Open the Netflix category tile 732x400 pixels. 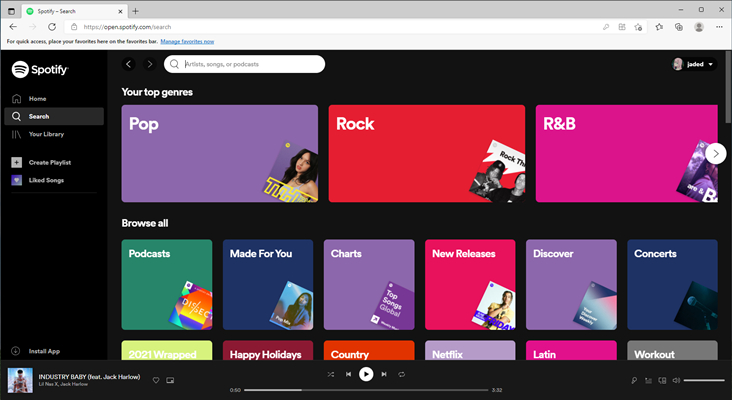(x=470, y=350)
